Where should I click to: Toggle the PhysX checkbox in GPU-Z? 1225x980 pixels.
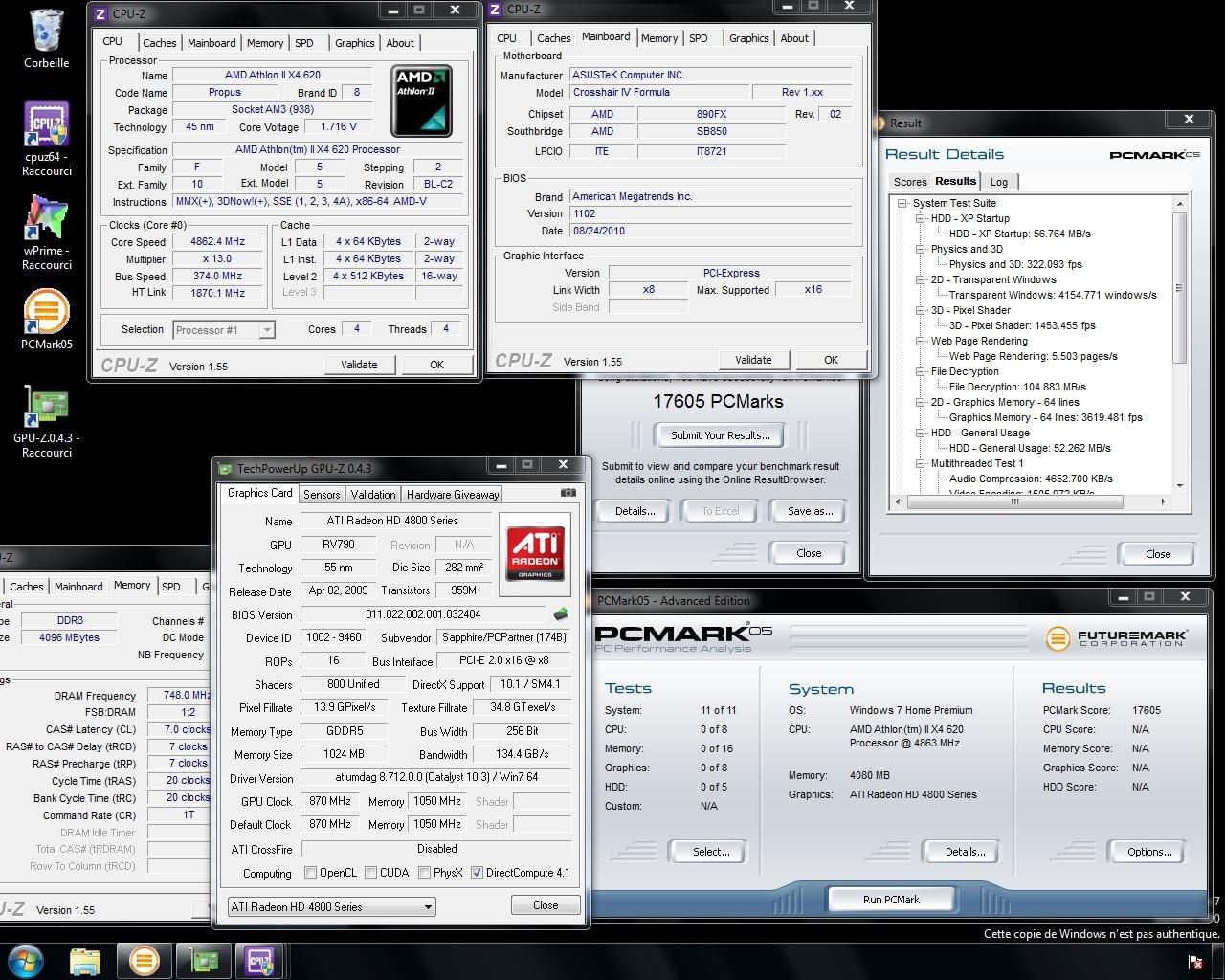pos(423,873)
